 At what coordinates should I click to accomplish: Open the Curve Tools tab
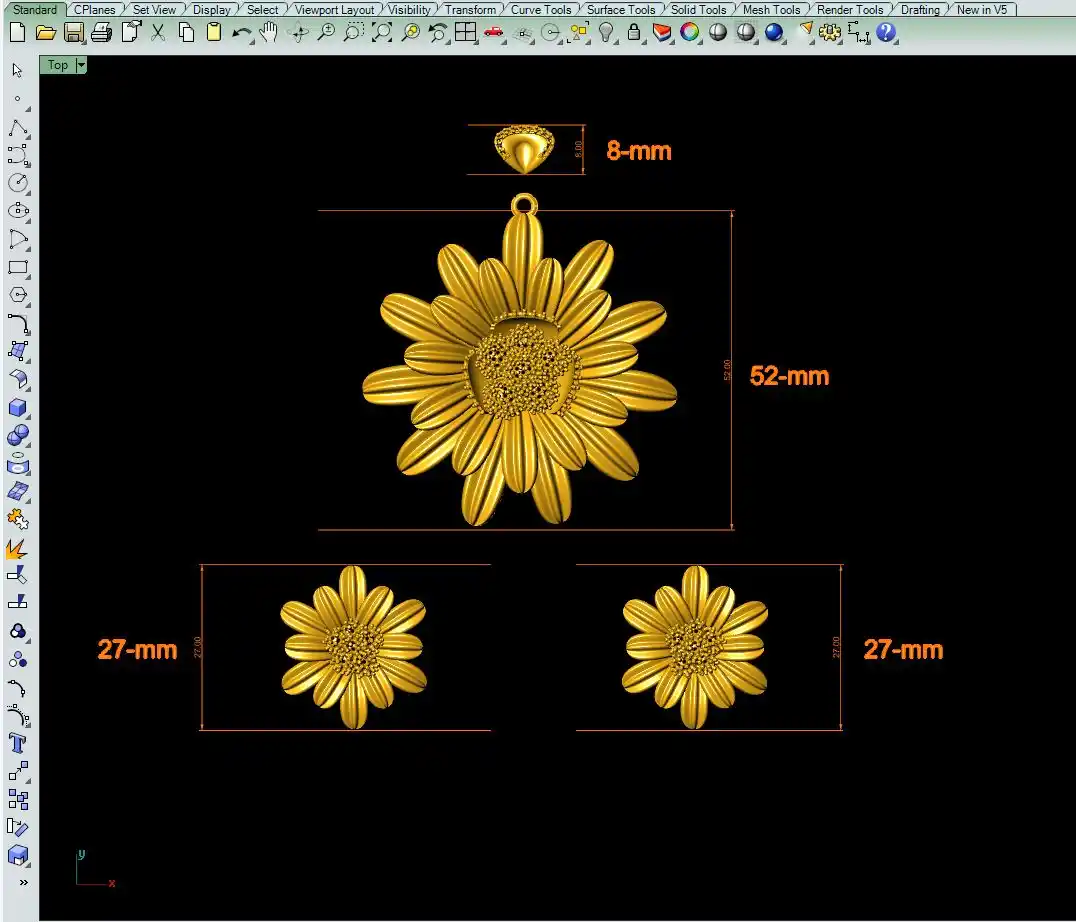click(x=541, y=10)
